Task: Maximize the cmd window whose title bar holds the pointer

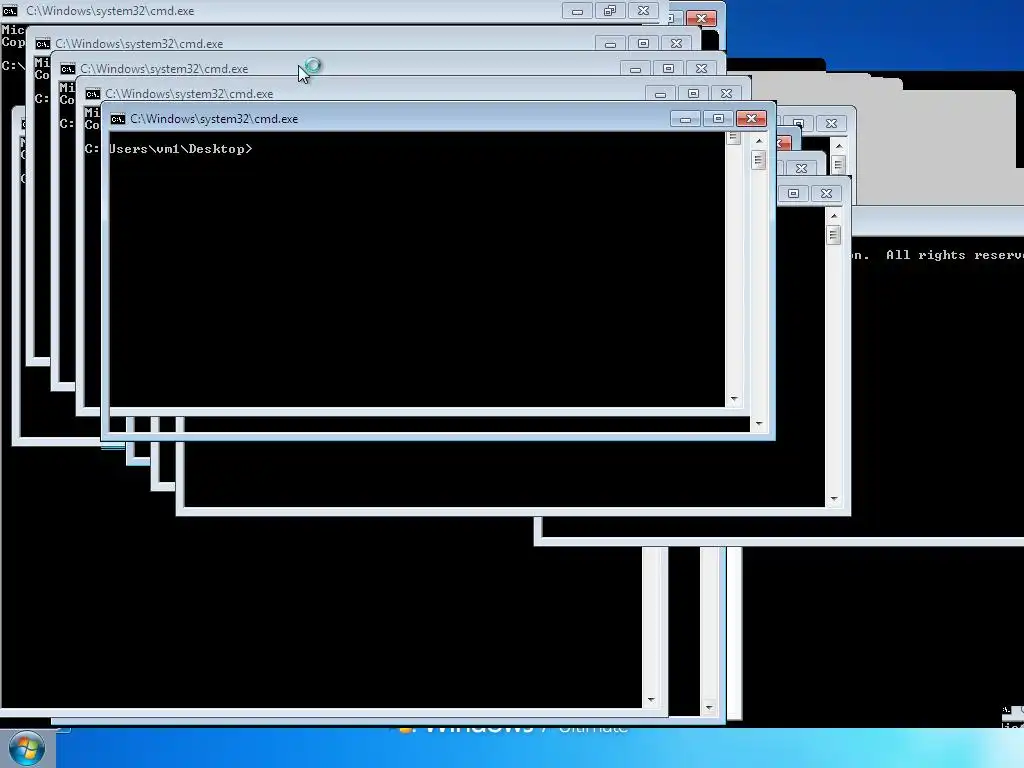Action: [x=668, y=69]
